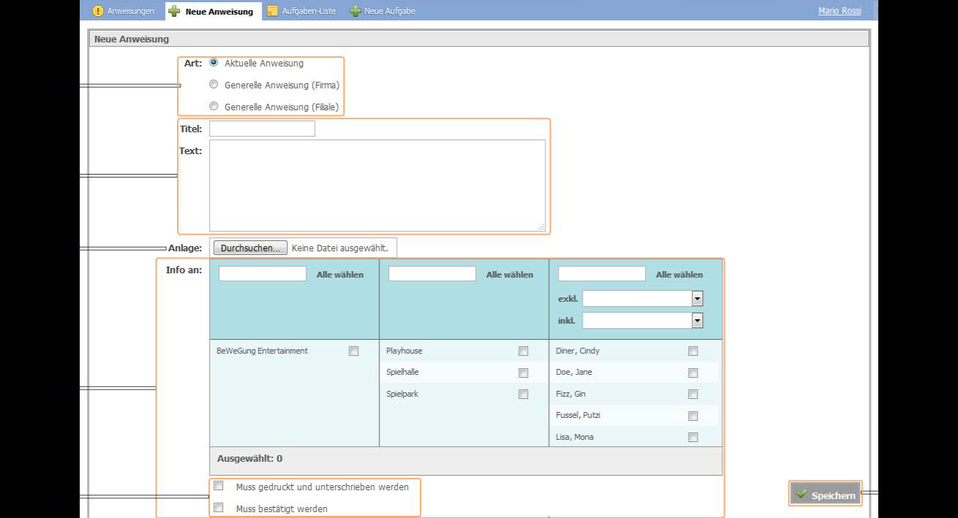Tick checkbox for Diner, Cindy
The image size is (958, 518).
(693, 351)
